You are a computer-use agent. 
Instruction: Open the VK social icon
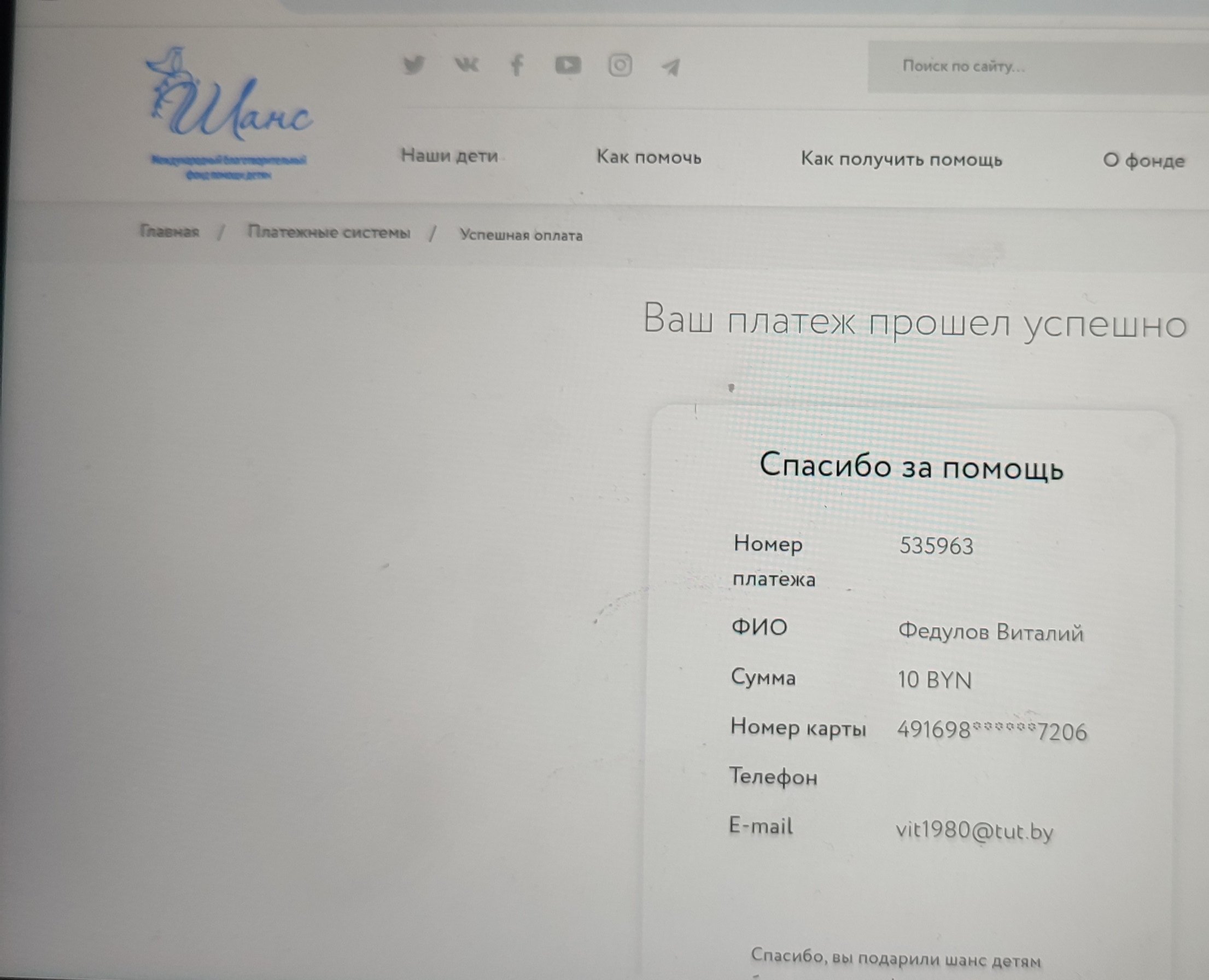pos(467,66)
